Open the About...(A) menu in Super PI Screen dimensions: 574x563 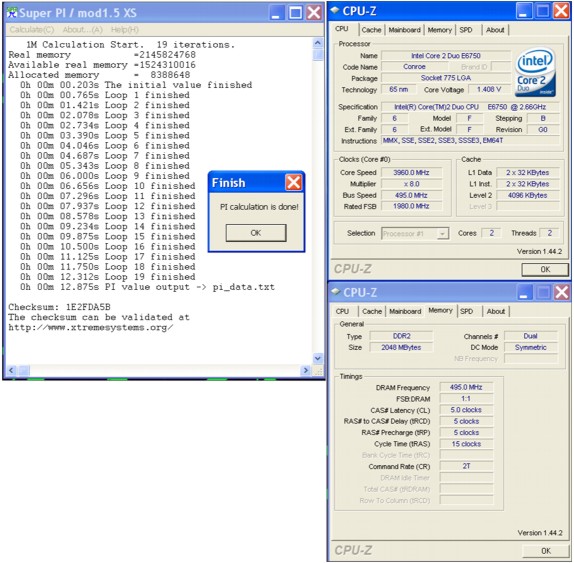click(82, 30)
